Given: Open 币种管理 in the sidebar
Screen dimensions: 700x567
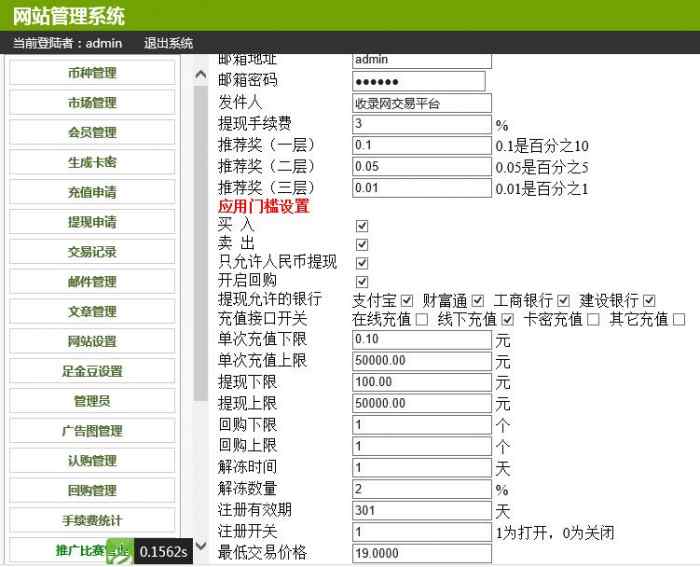Looking at the screenshot, I should tap(92, 73).
